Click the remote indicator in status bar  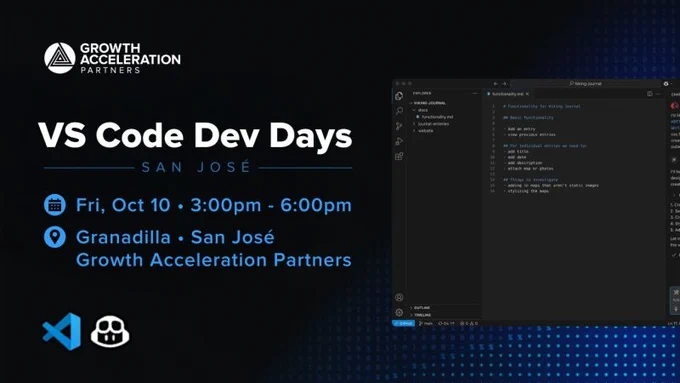tap(404, 324)
